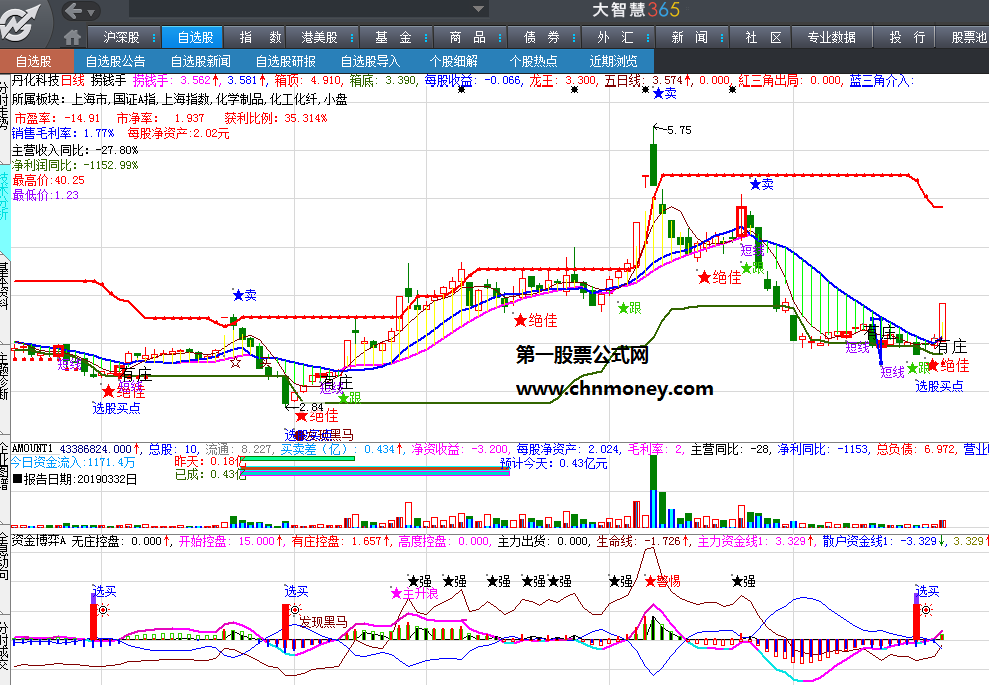Click the 报告日期 20190332日 text
Image resolution: width=989 pixels, height=685 pixels.
[75, 479]
